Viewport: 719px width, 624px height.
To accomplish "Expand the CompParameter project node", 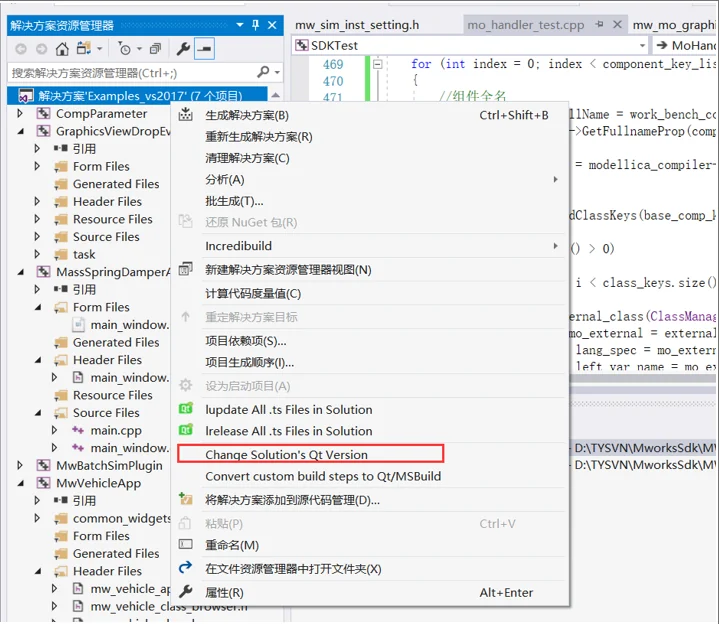I will tap(20, 113).
